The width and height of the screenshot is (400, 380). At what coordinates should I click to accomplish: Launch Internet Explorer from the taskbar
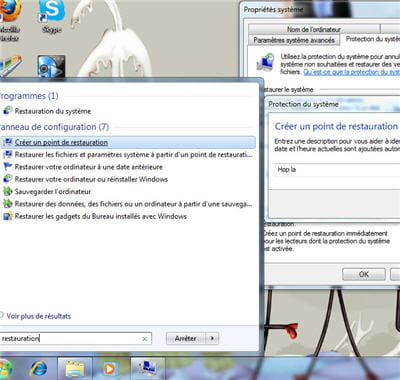38,369
